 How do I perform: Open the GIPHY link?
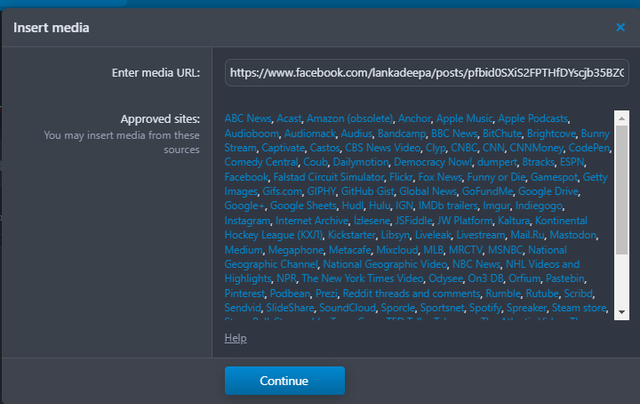[x=321, y=191]
